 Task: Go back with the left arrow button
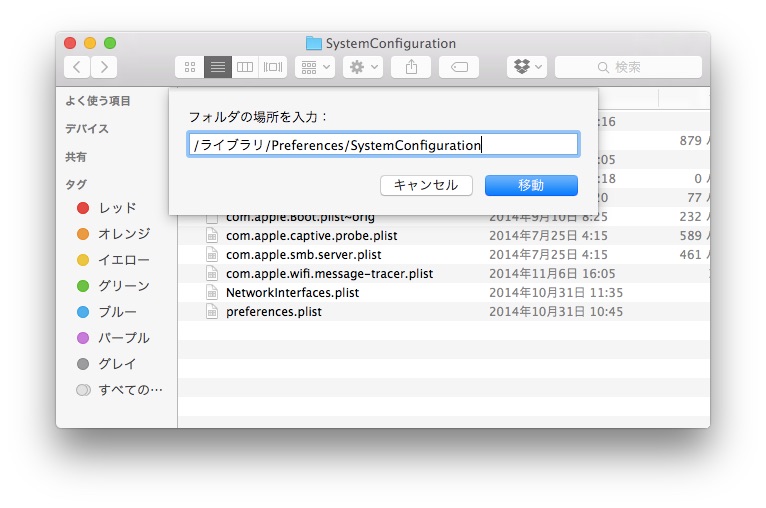[77, 67]
